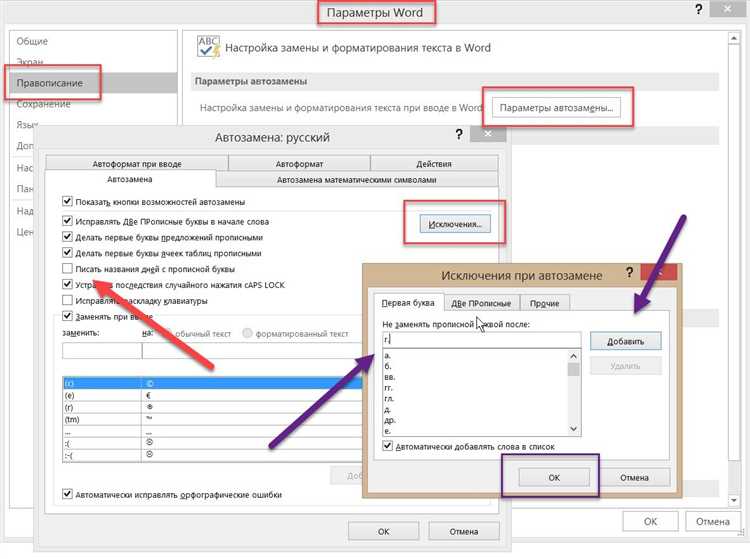Click the exception text field containing г.
The width and height of the screenshot is (750, 559).
tap(481, 340)
